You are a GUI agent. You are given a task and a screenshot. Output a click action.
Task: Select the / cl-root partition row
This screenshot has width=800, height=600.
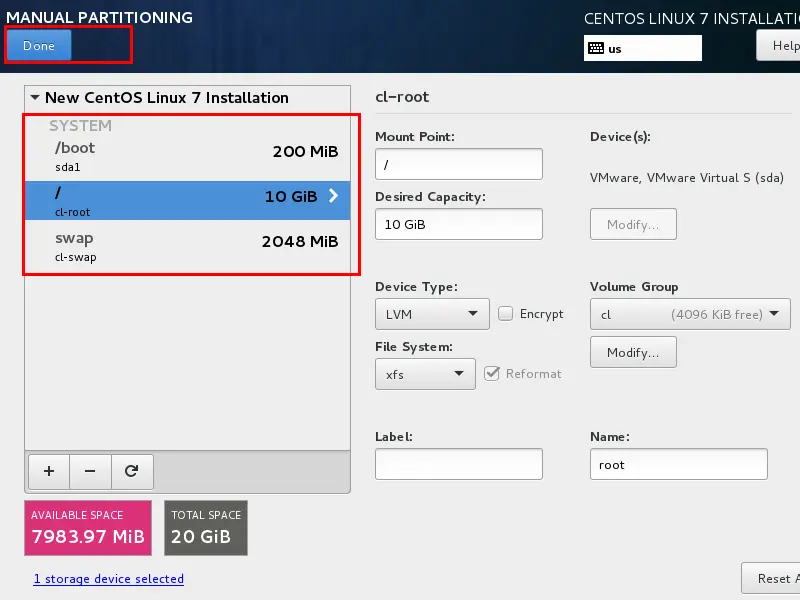[188, 201]
